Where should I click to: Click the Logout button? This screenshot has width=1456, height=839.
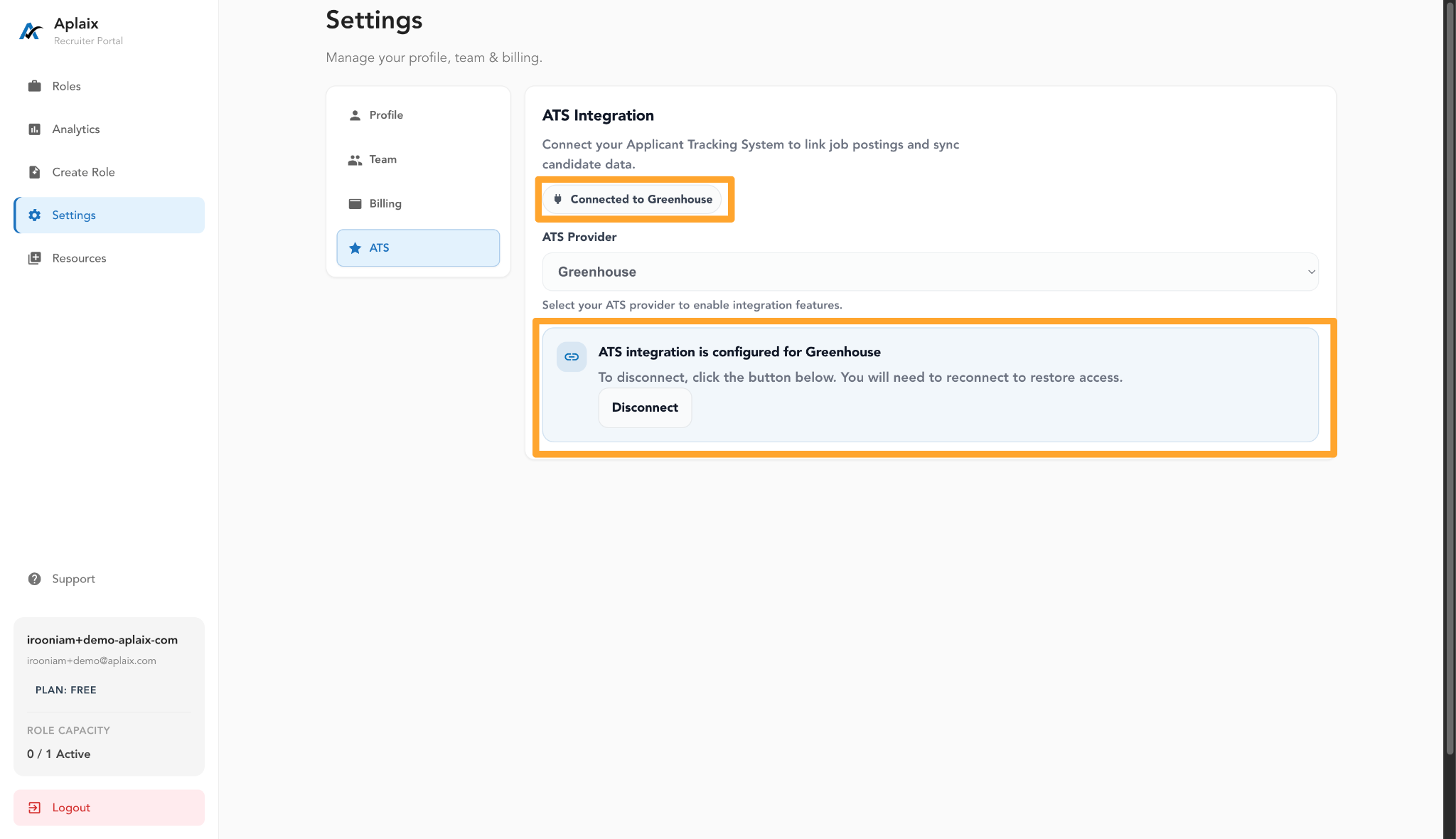(x=109, y=808)
